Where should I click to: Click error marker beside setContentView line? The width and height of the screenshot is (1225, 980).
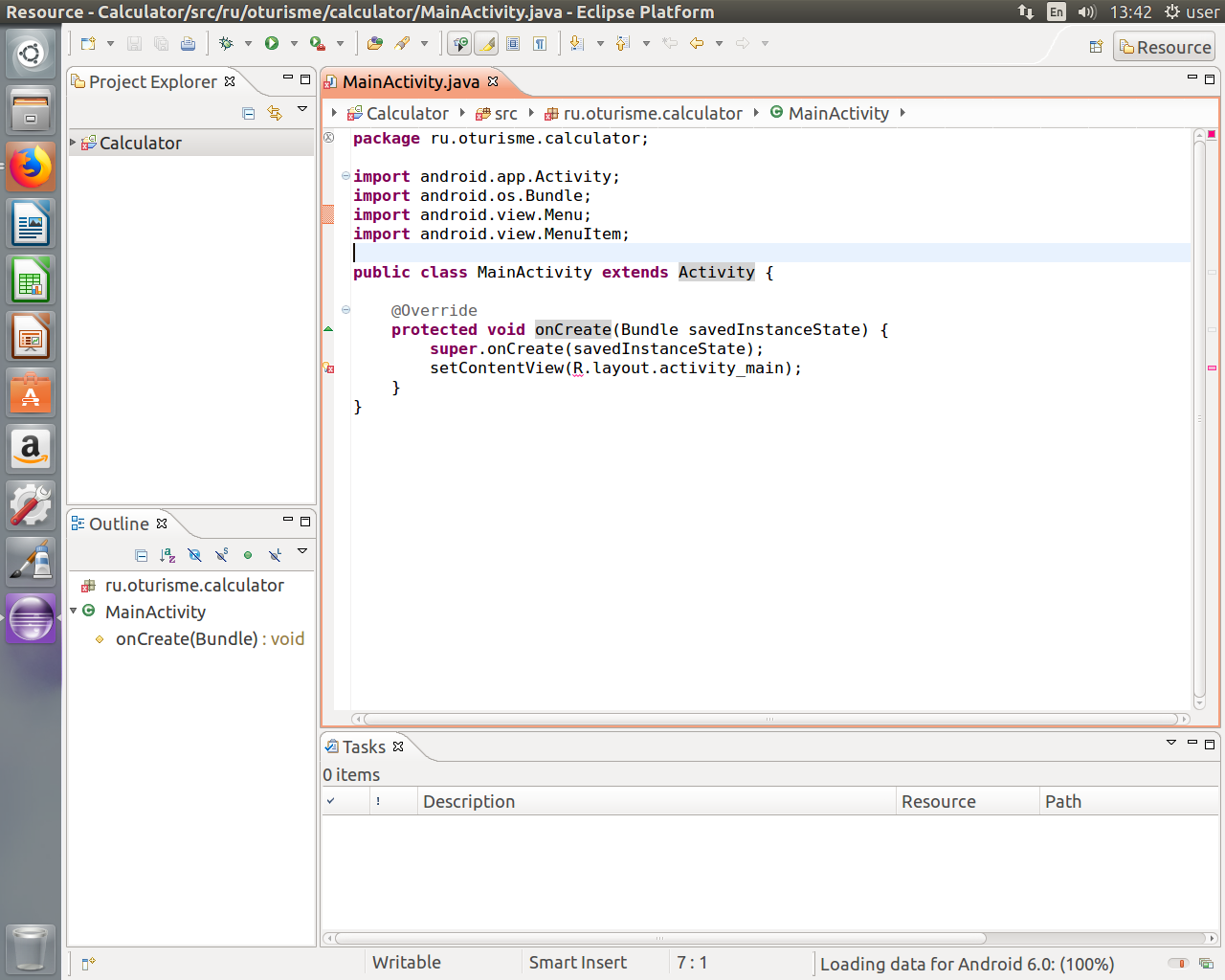click(328, 367)
